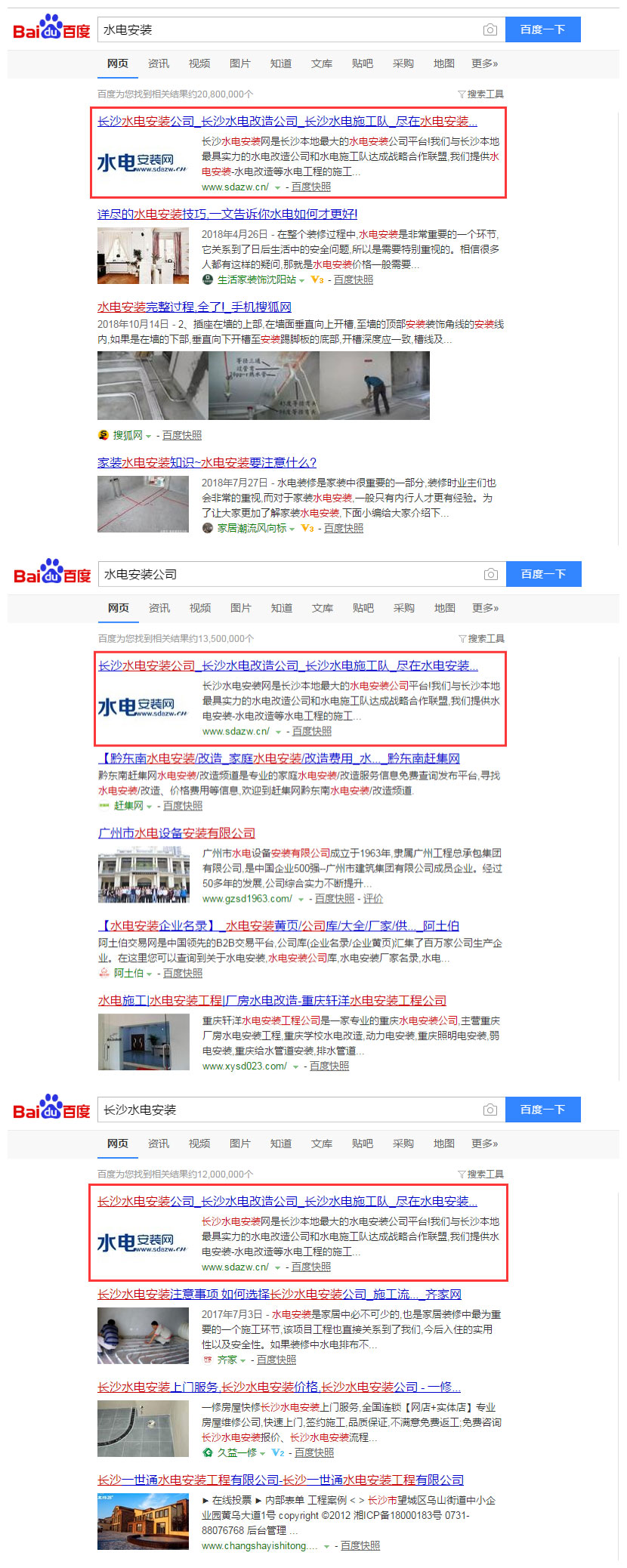Expand arrow after www.xysd023.com/
The image size is (627, 1568).
[x=295, y=1066]
